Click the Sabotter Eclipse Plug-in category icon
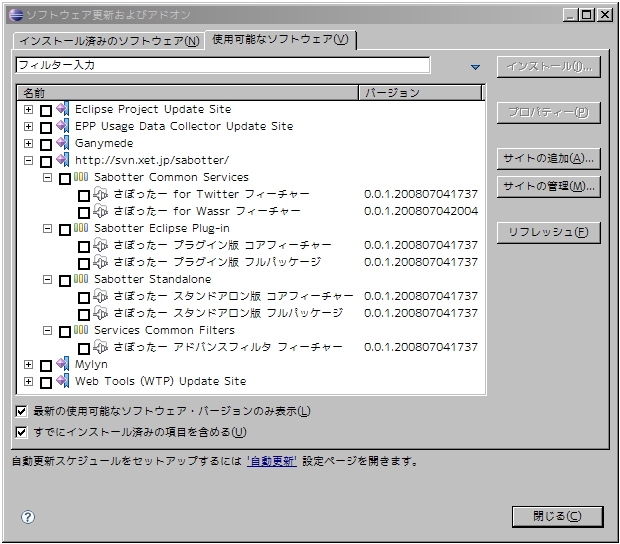Viewport: 620px width, 544px height. [81, 228]
